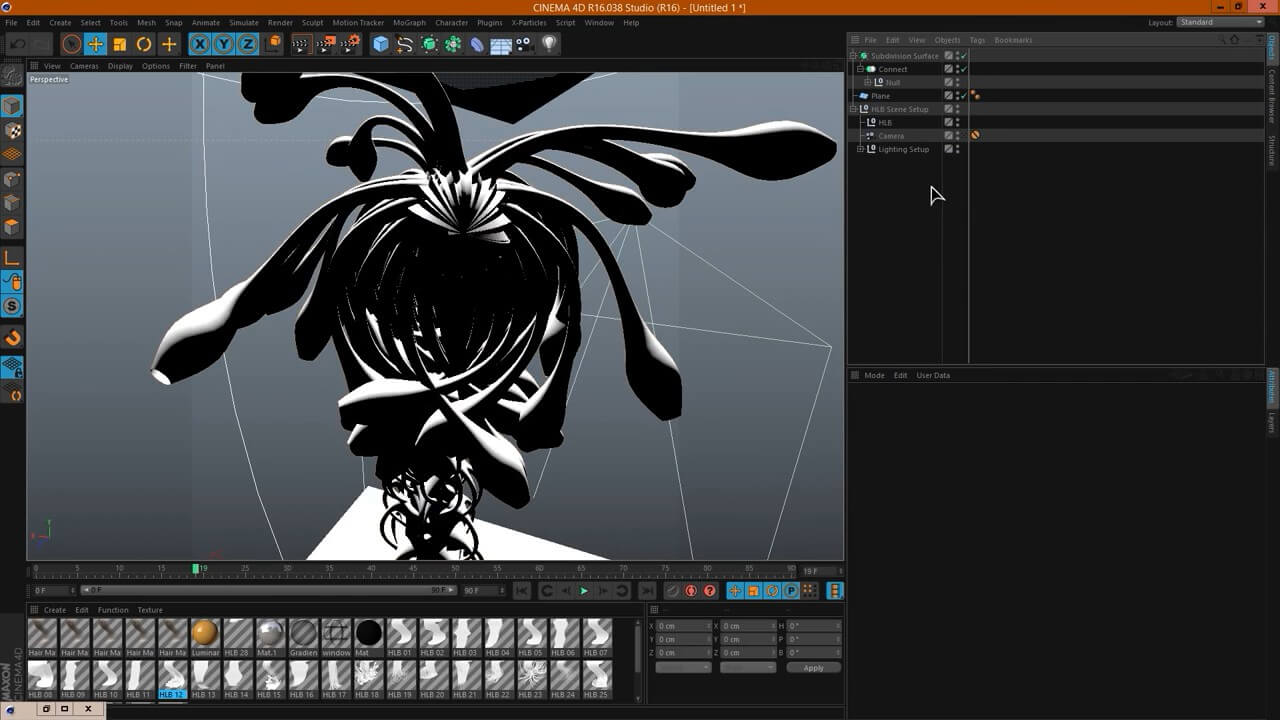Image resolution: width=1280 pixels, height=720 pixels.
Task: Select the HLB 18 material thumbnail
Action: click(368, 675)
